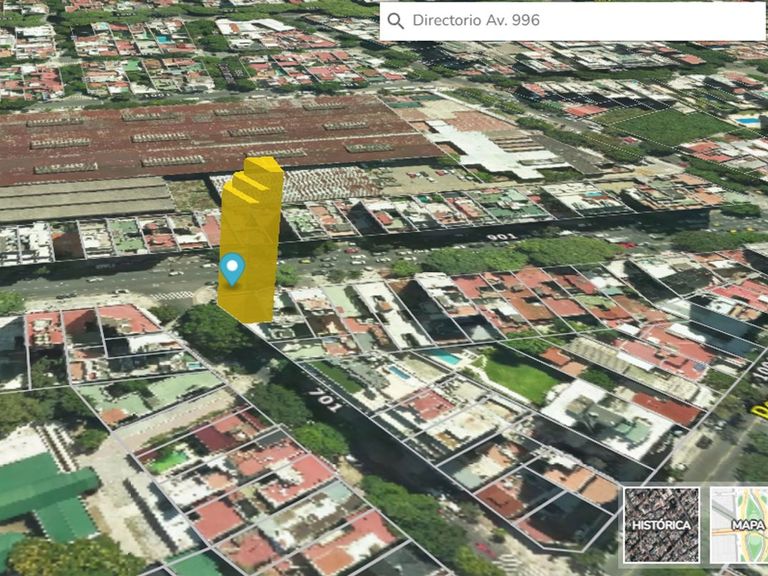This screenshot has width=768, height=576.
Task: Click the top of the yellow 3D building
Action: pyautogui.click(x=264, y=166)
